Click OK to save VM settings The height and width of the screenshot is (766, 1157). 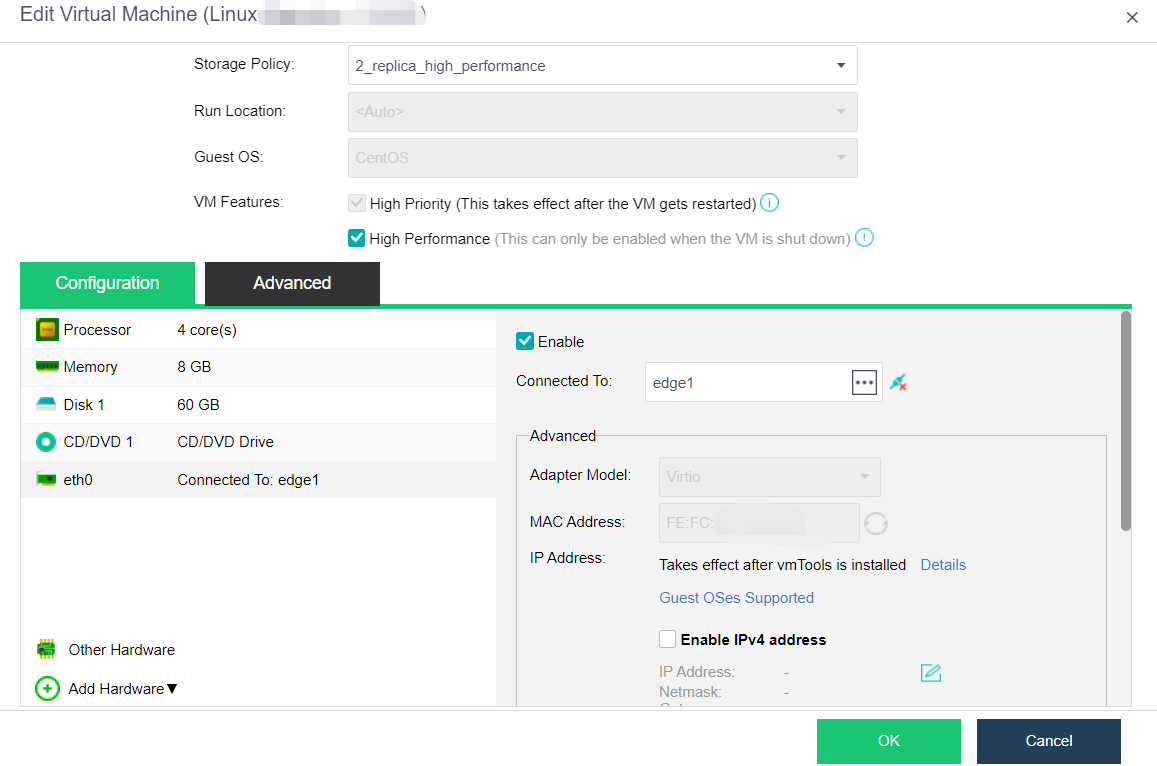tap(888, 741)
